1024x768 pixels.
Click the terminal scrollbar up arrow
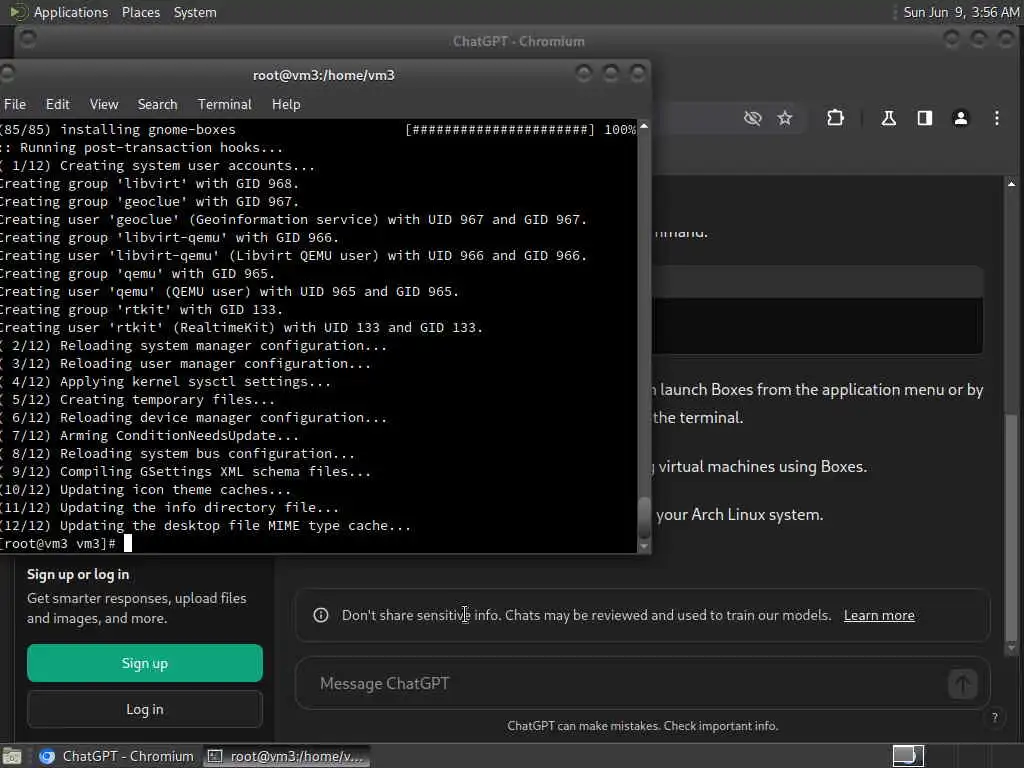(644, 126)
